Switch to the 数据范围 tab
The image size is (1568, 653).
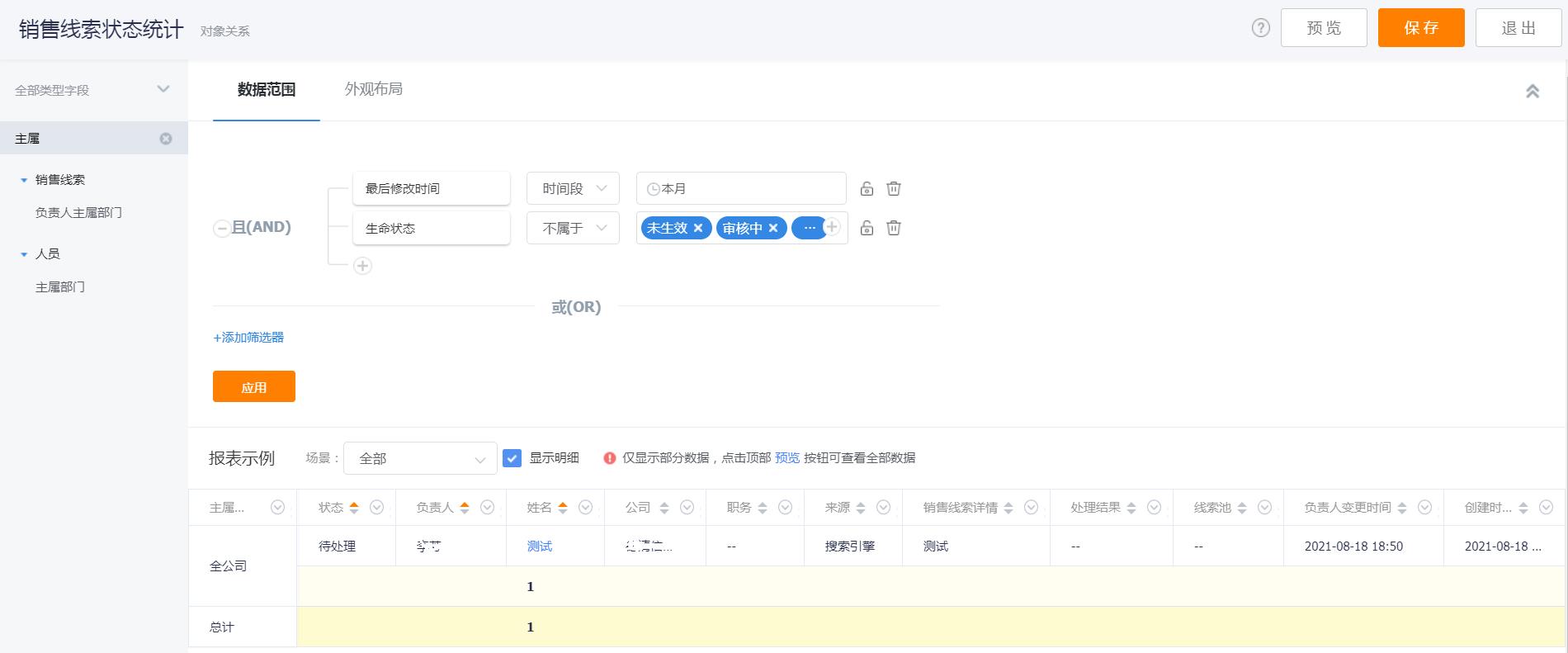coord(267,90)
